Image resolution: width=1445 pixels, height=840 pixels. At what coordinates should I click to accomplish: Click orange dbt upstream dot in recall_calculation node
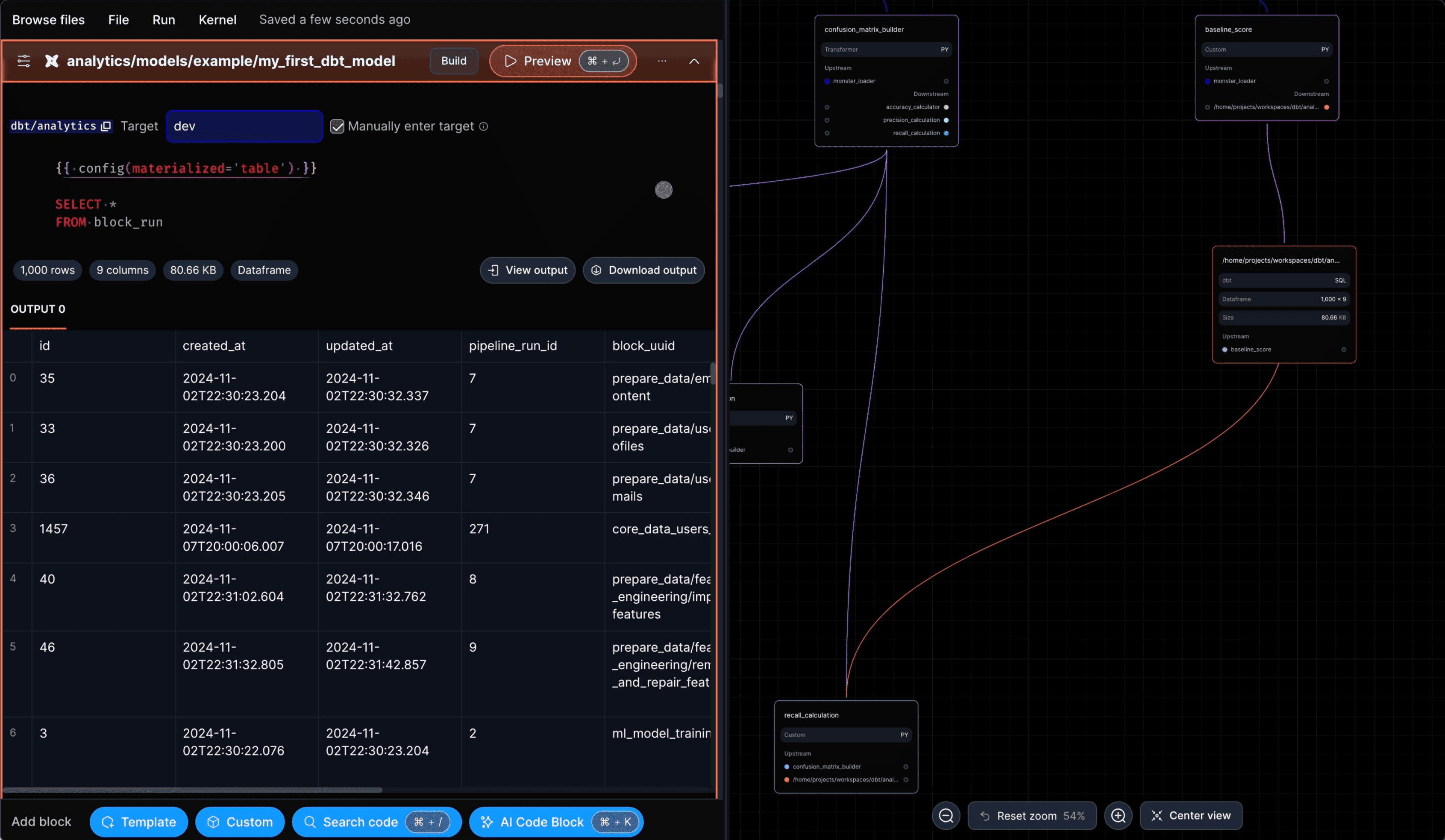(787, 780)
